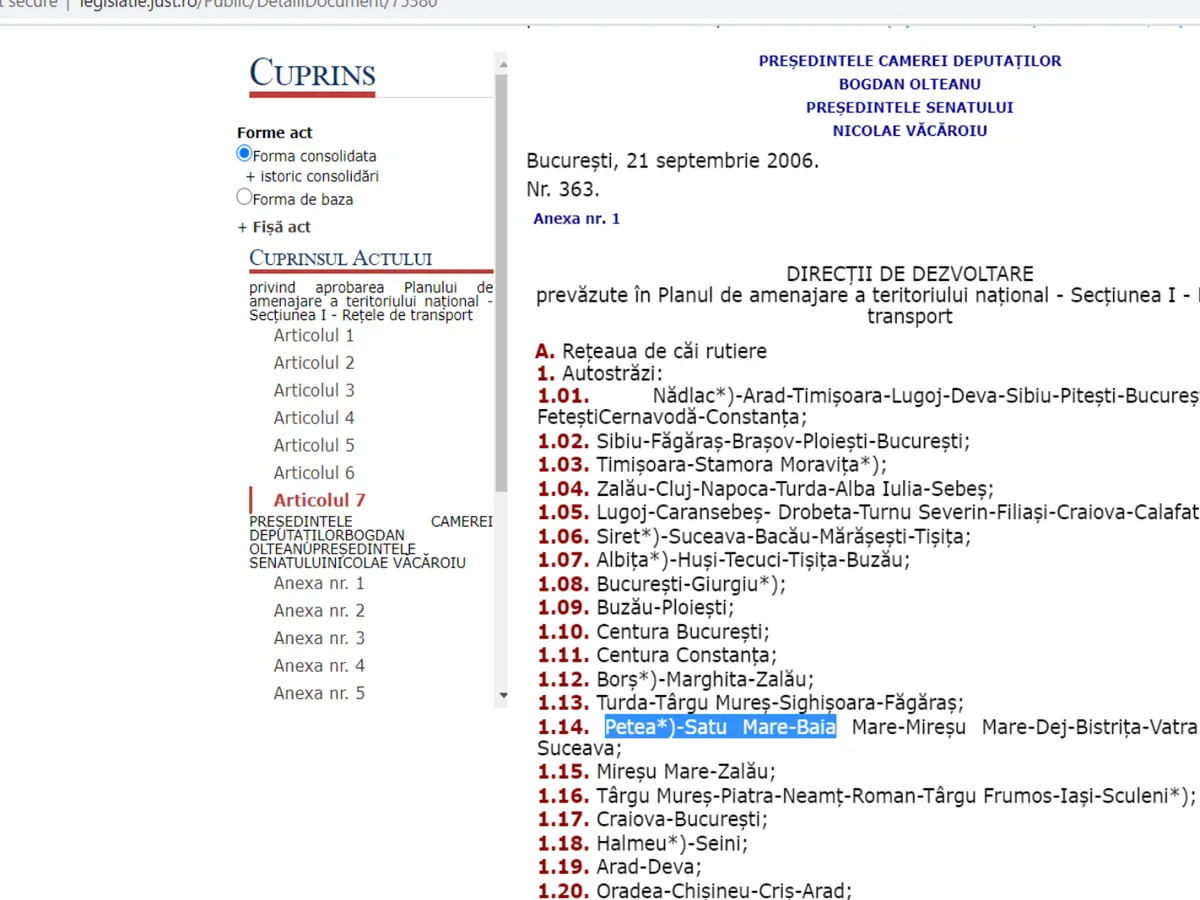Open Anexa nr. 5 from the contents
Image resolution: width=1200 pixels, height=900 pixels.
coord(319,694)
